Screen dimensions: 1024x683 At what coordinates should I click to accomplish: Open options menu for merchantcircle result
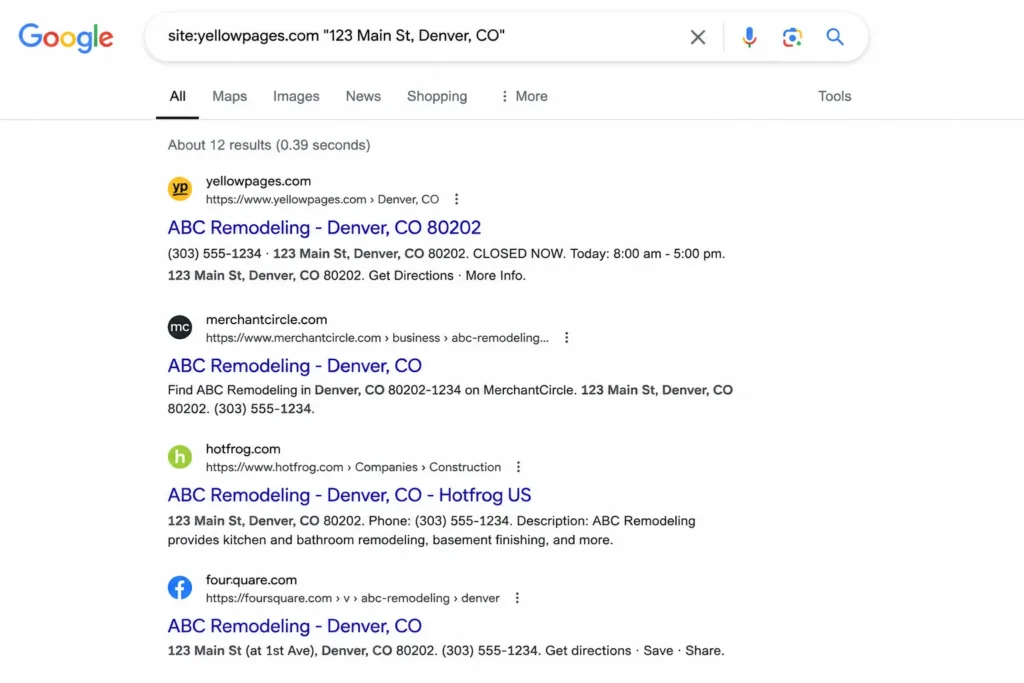click(x=566, y=338)
